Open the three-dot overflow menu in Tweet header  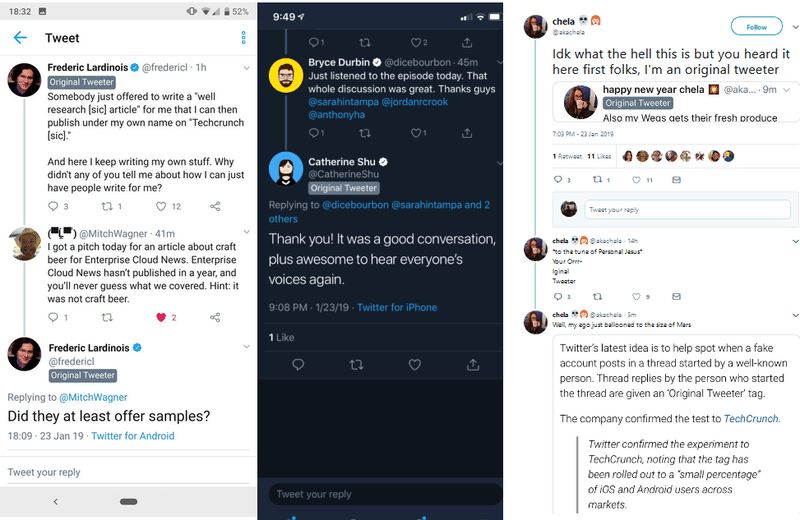coord(243,38)
